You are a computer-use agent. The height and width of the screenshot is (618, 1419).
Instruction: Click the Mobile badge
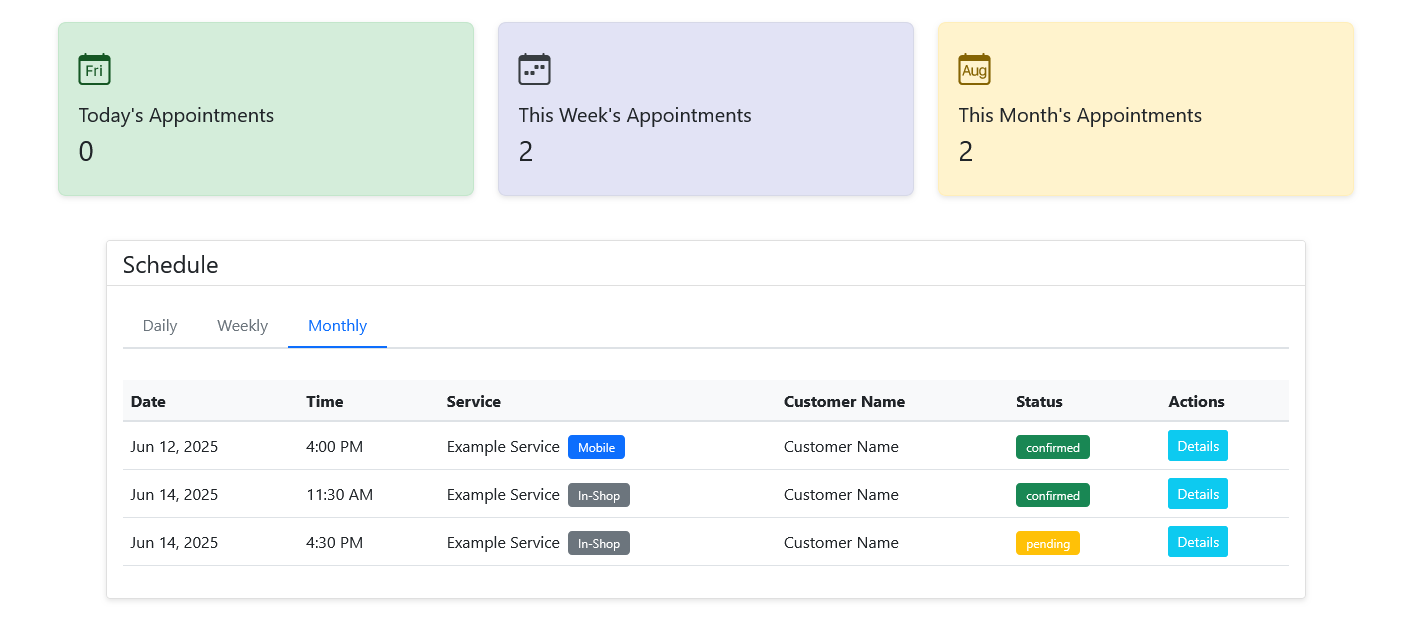click(596, 447)
